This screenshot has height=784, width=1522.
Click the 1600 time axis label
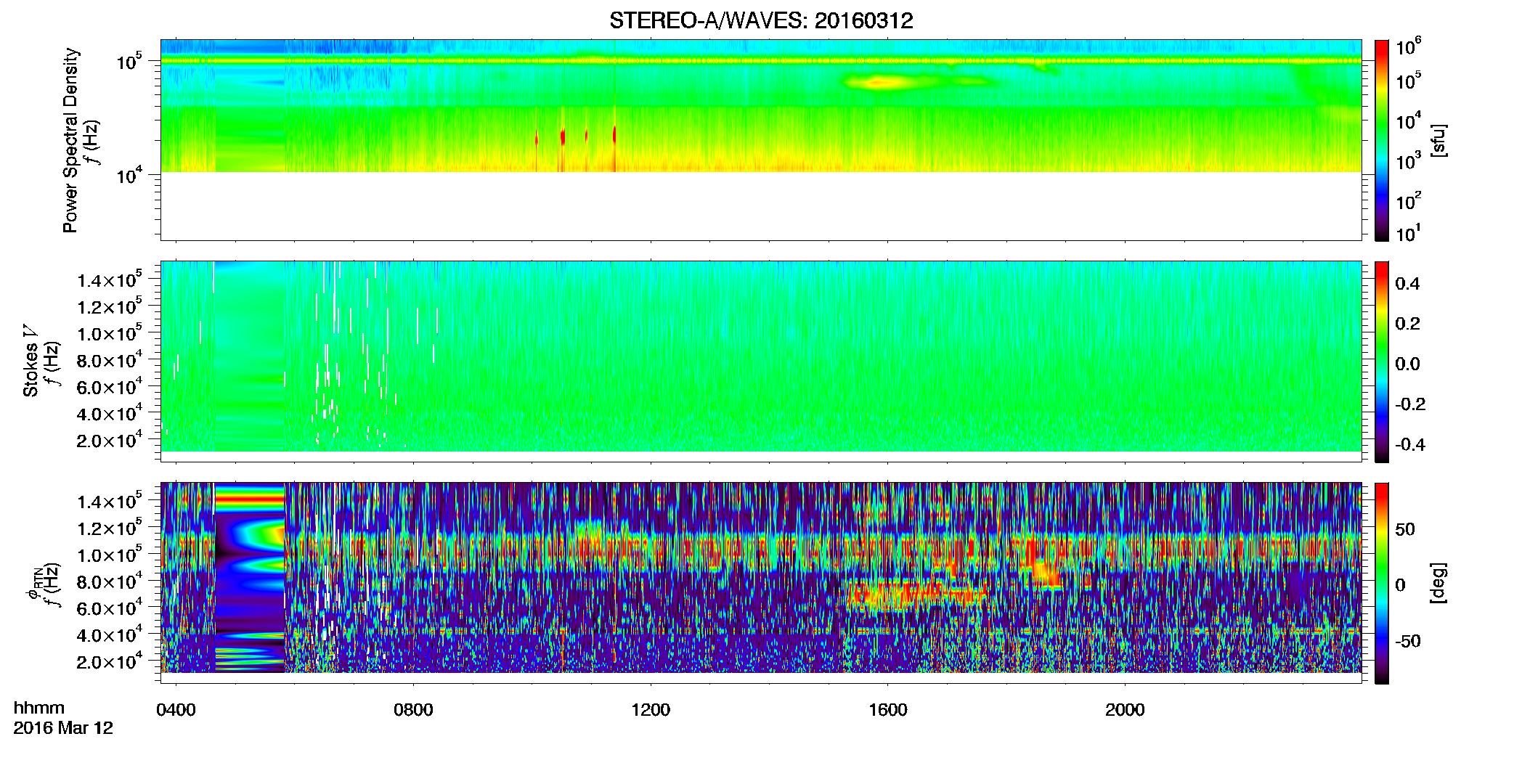point(888,710)
